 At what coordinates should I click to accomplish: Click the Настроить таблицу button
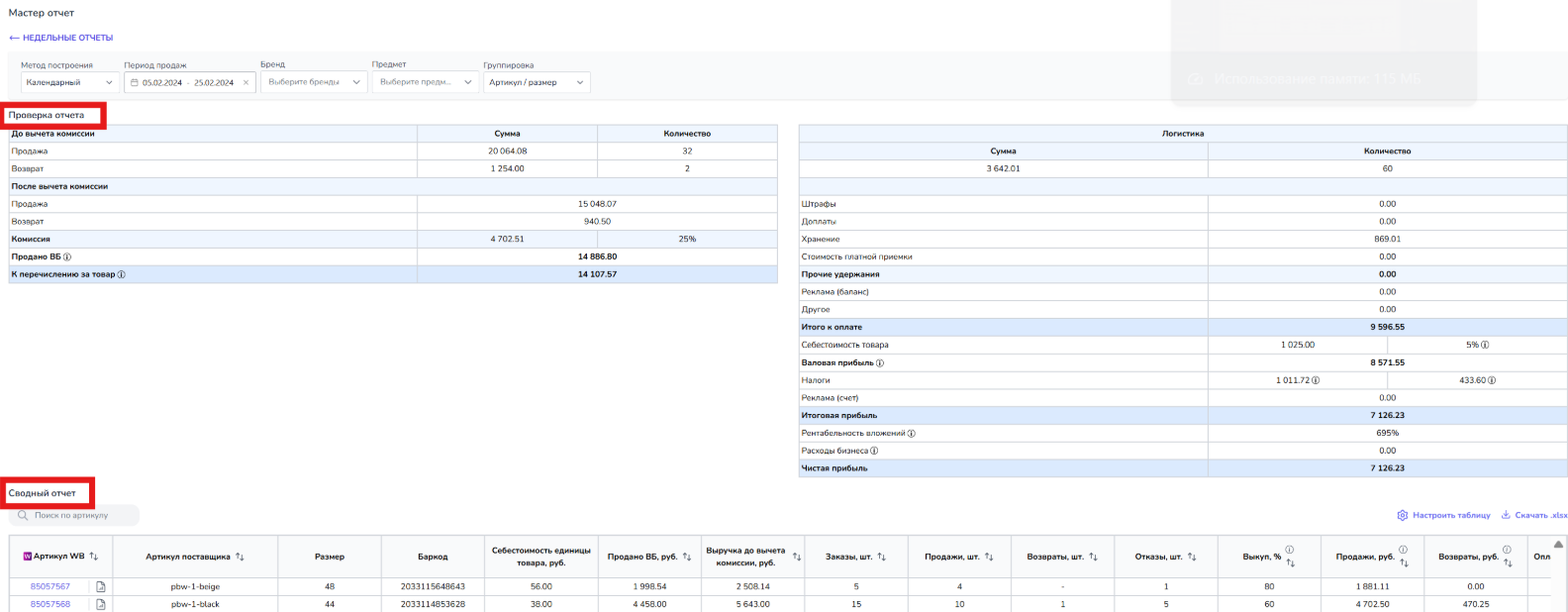coord(1443,515)
